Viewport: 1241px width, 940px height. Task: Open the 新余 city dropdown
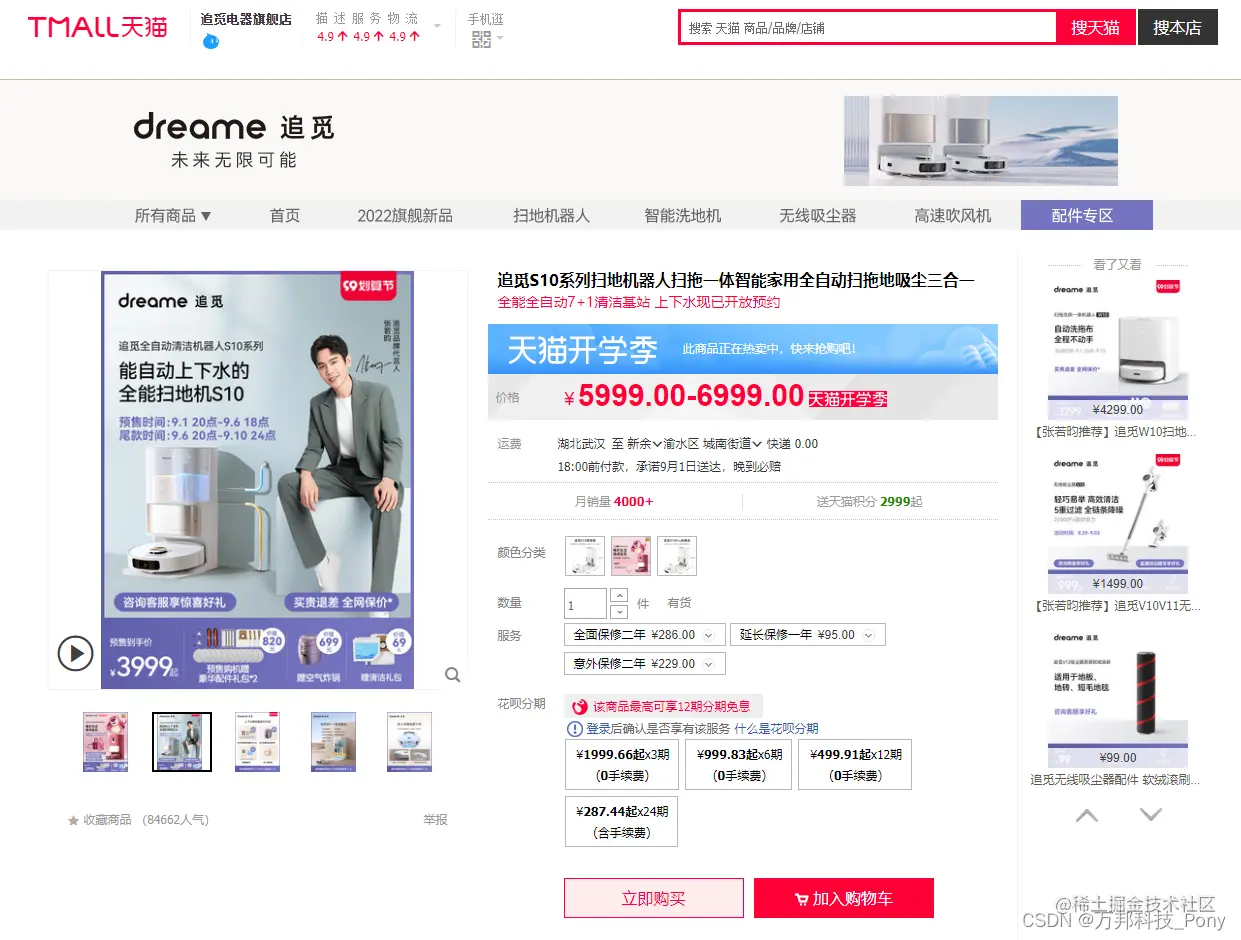645,444
